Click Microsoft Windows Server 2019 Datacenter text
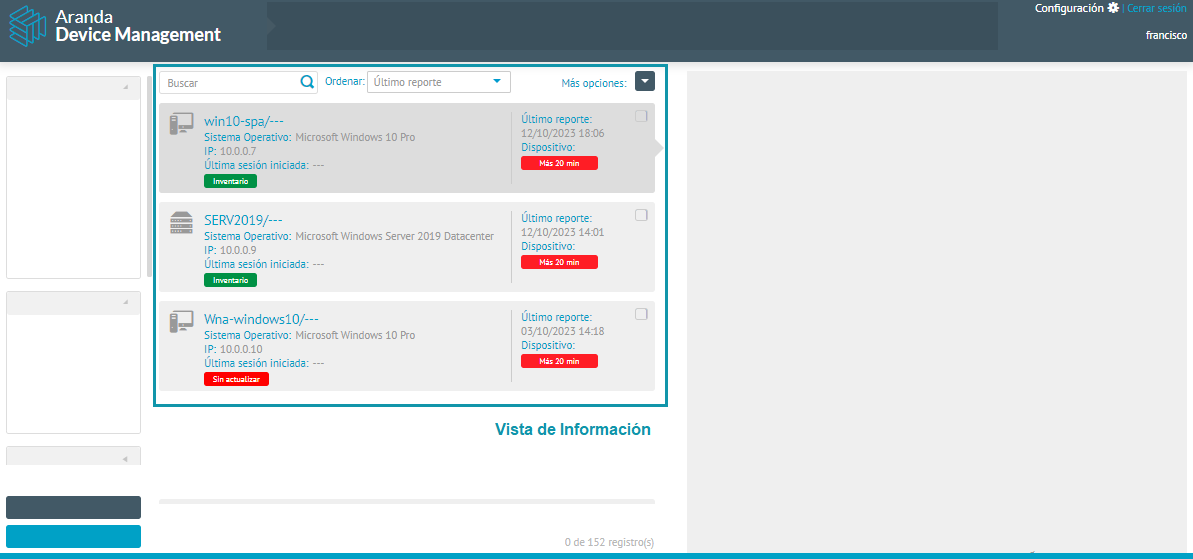 coord(394,236)
